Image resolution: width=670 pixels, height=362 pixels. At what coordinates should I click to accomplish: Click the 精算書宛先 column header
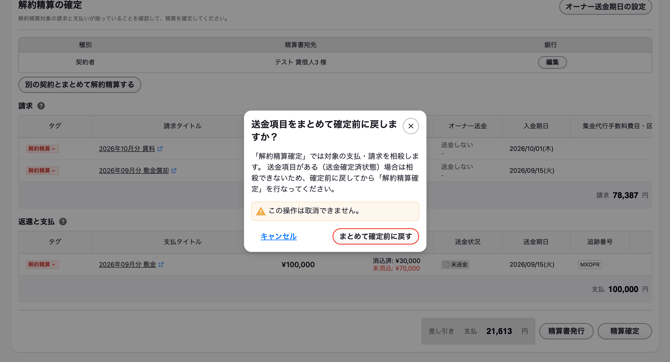click(300, 45)
